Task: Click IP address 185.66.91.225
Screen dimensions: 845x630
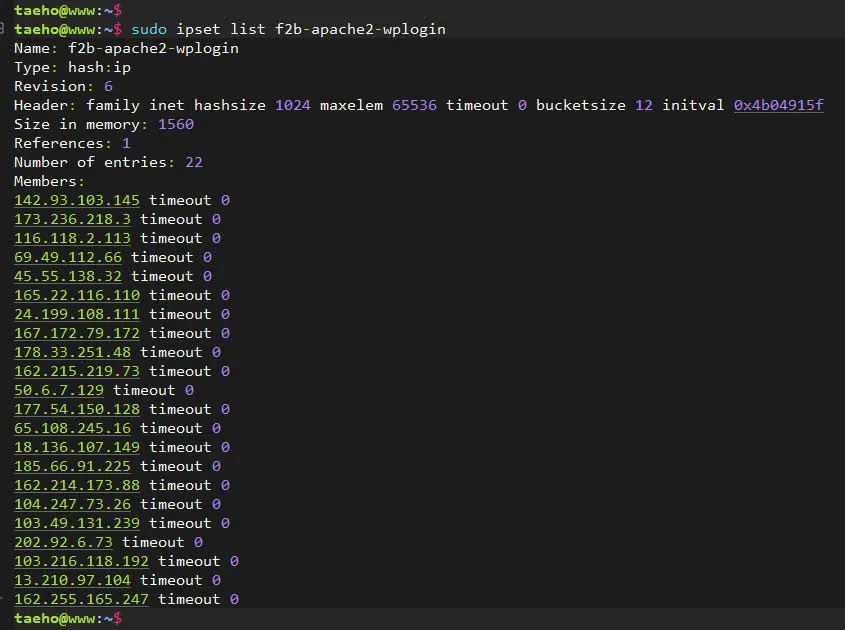Action: coord(72,466)
